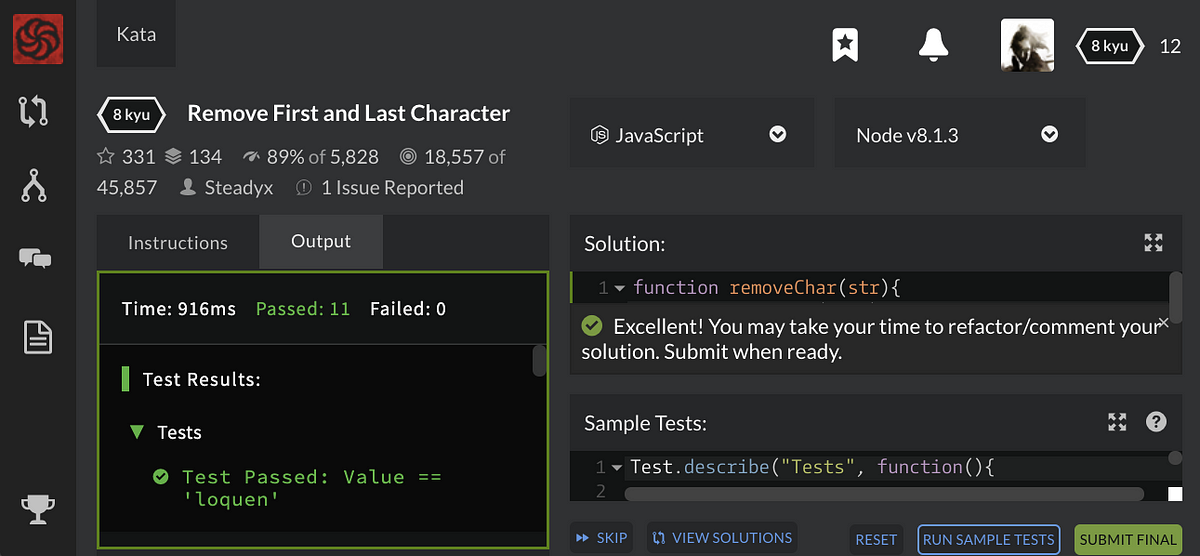This screenshot has height=556, width=1200.
Task: Open the Node v8.1.3 version dropdown
Action: pos(960,134)
